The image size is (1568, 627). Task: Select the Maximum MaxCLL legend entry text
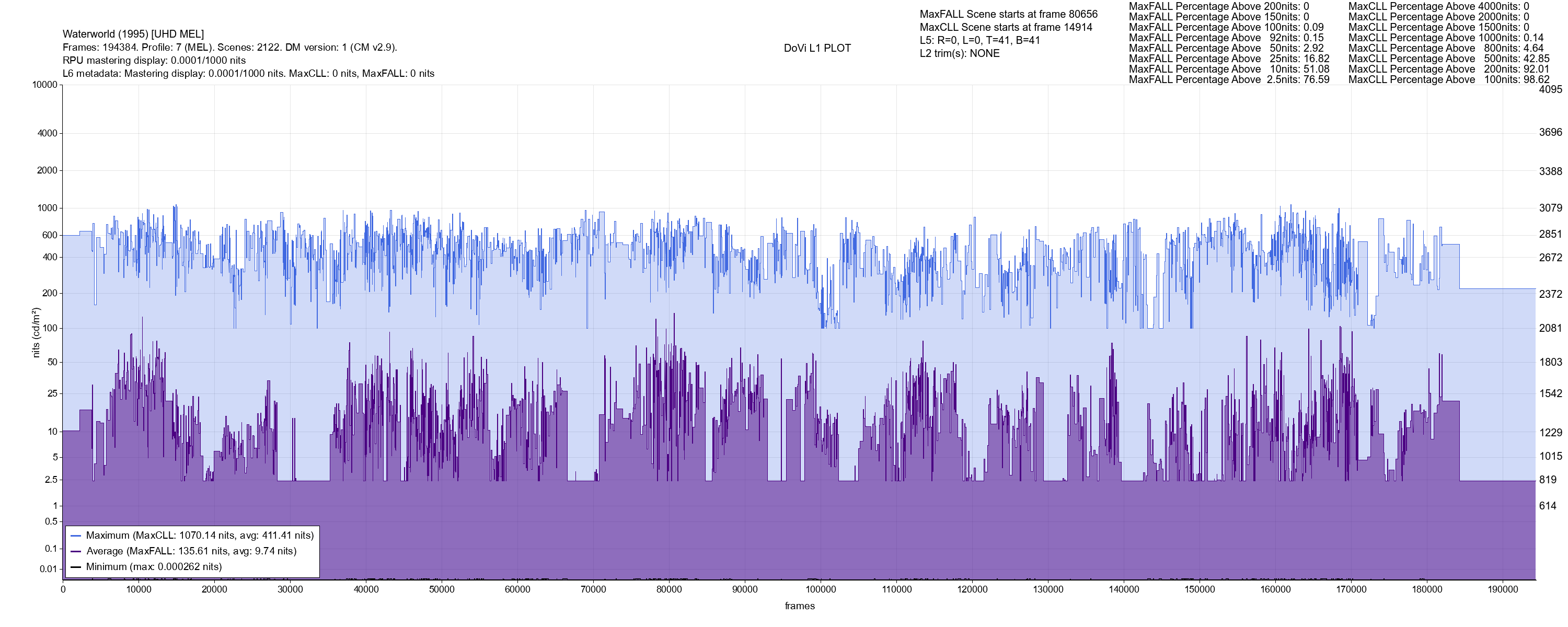(x=200, y=536)
